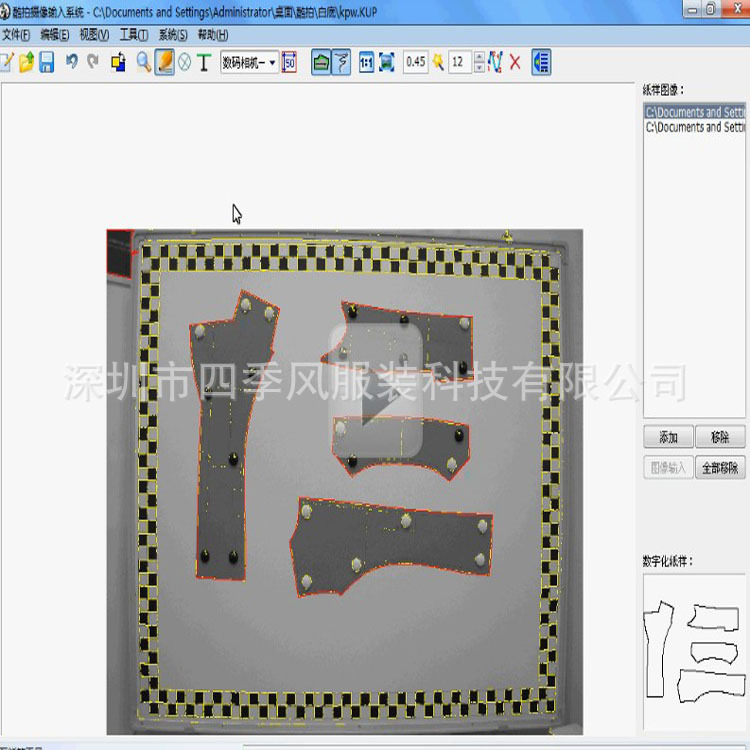Open the 视图(V) menu
Image resolution: width=750 pixels, height=750 pixels.
click(x=94, y=35)
